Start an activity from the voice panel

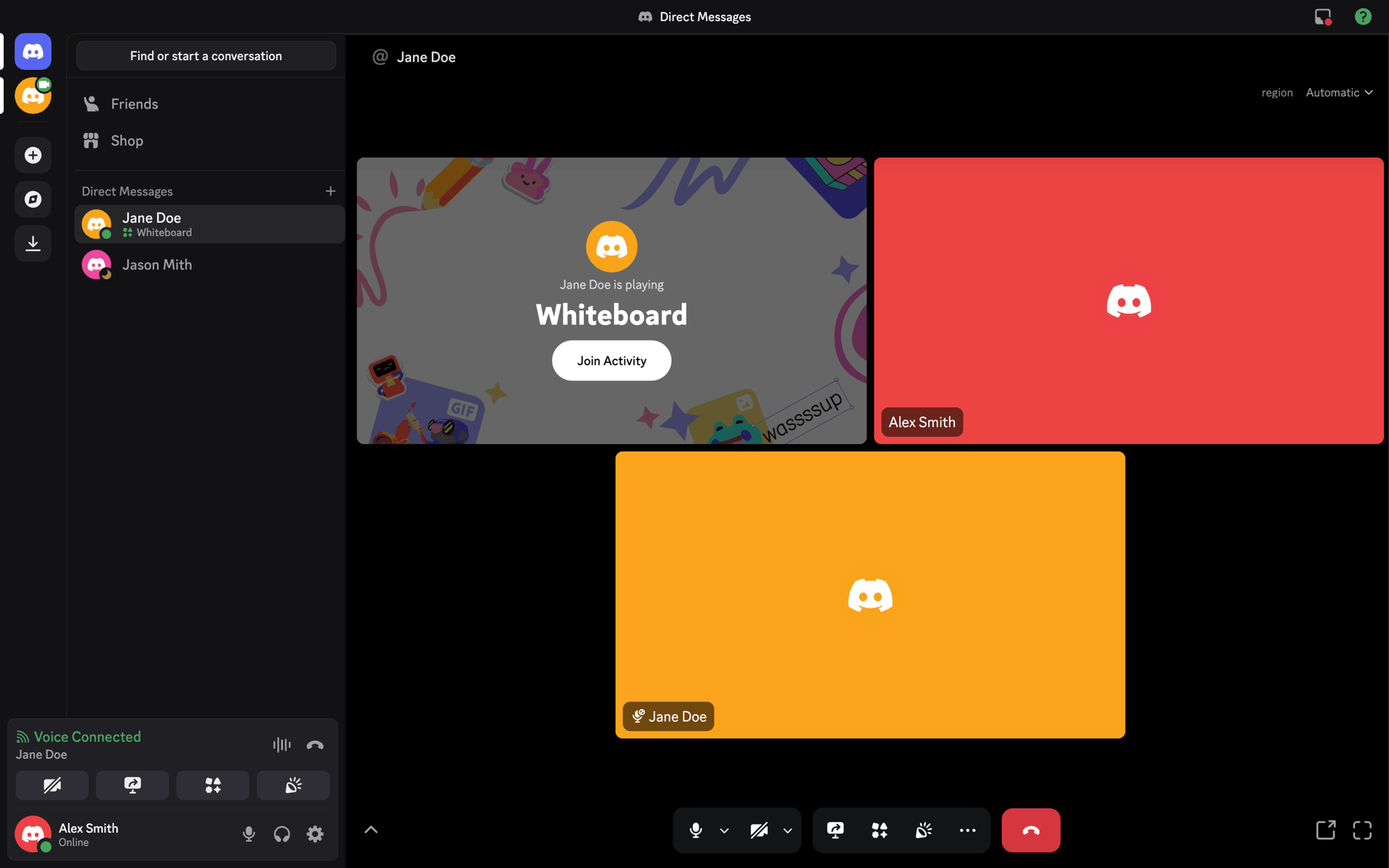(213, 786)
